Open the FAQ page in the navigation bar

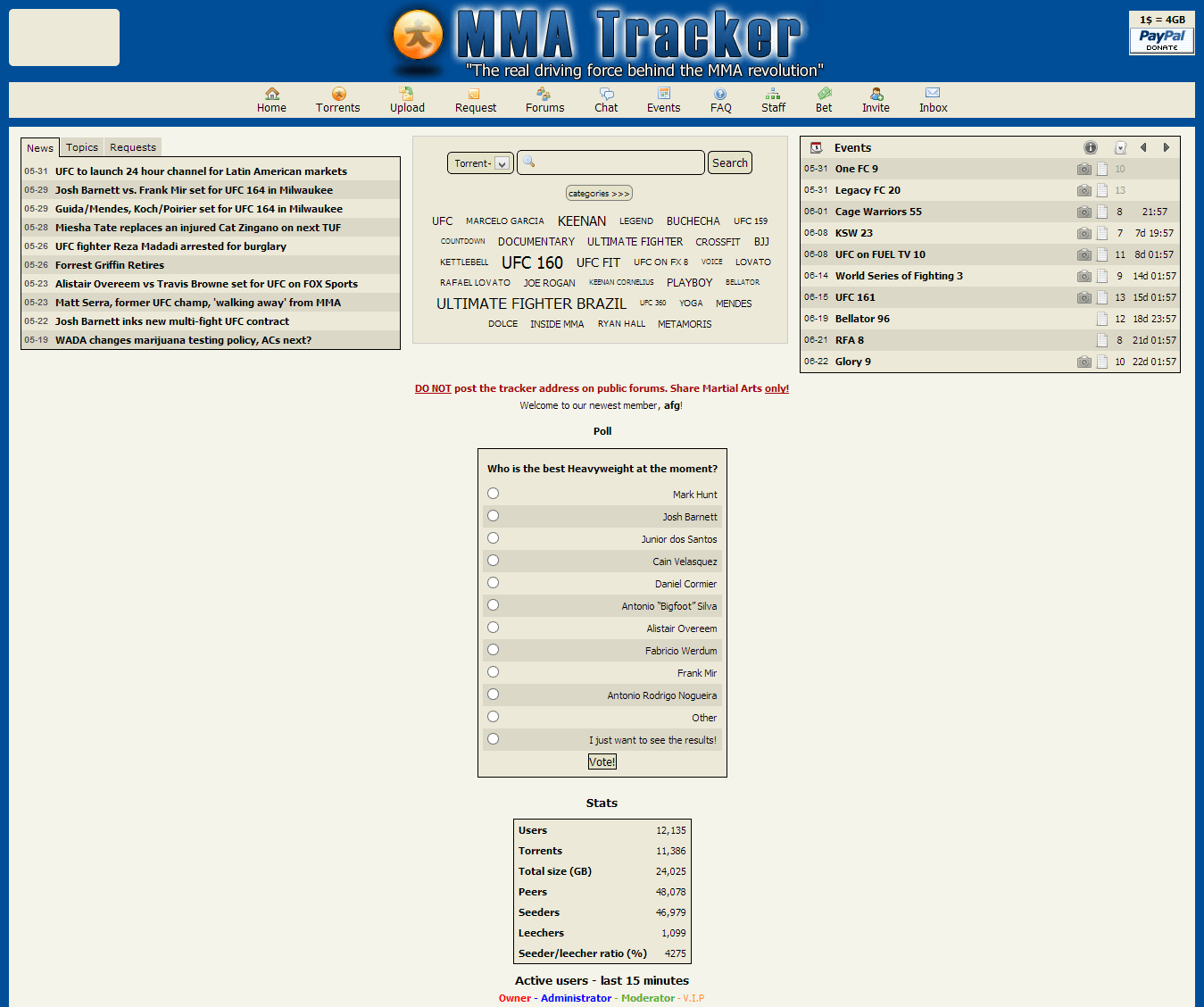[x=720, y=100]
